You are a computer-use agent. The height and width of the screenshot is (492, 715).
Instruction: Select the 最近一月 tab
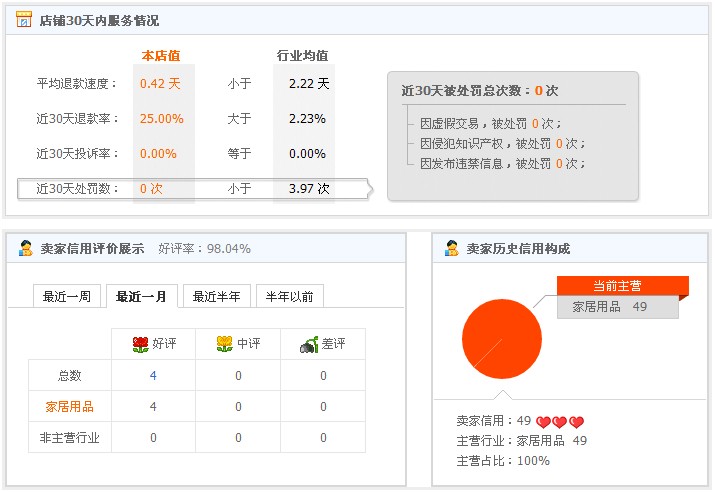pyautogui.click(x=141, y=297)
